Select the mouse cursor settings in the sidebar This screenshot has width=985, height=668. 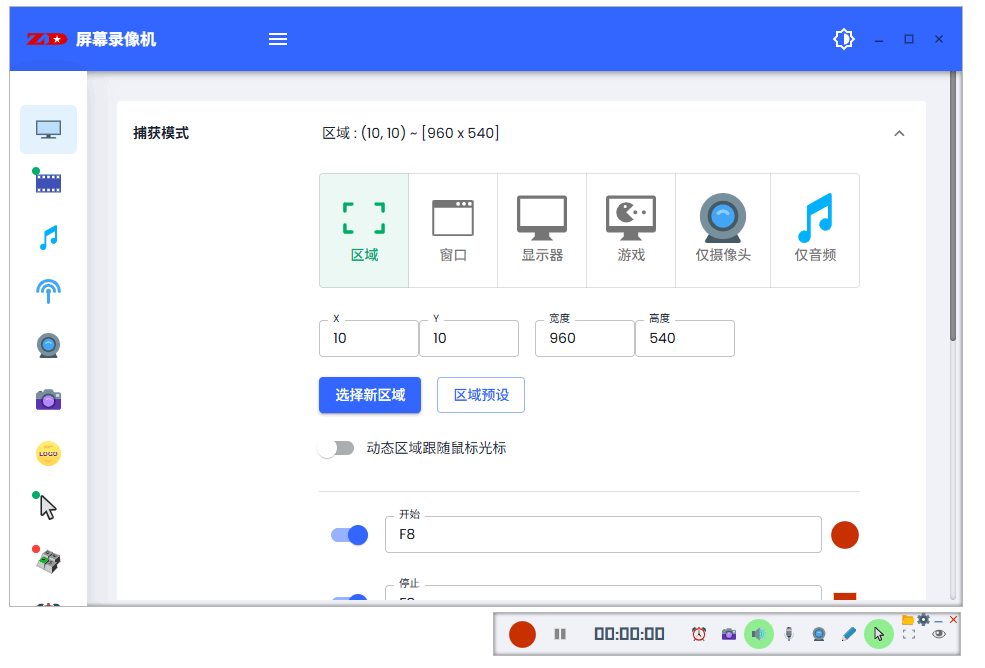tap(47, 507)
